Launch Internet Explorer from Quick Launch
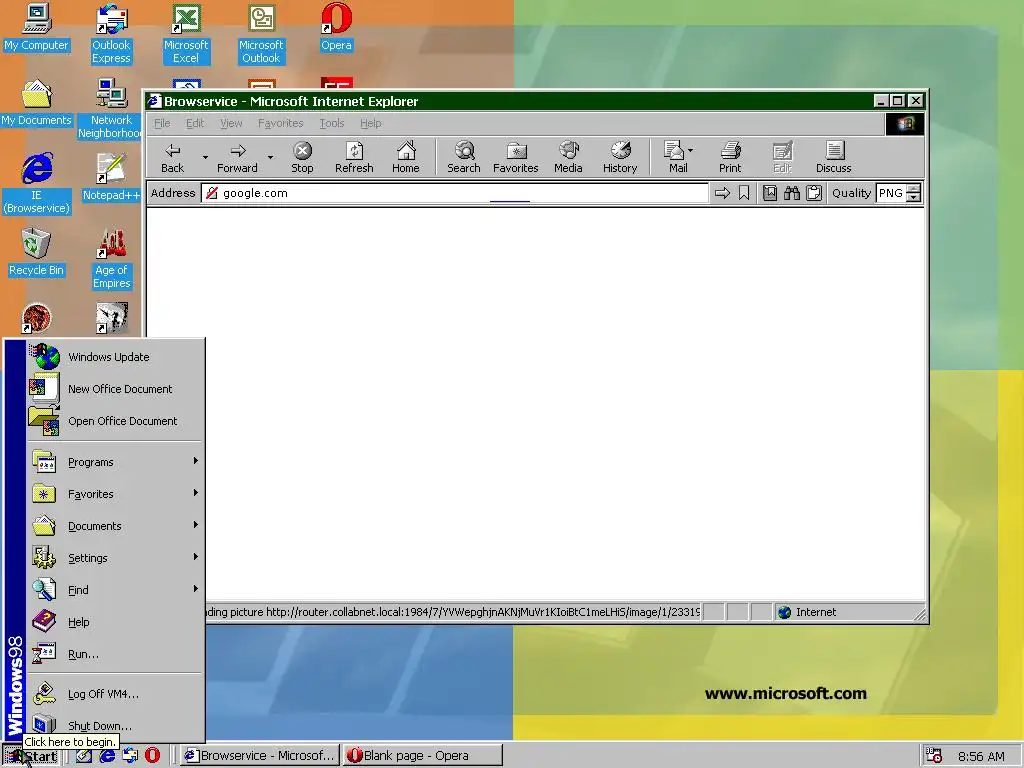Viewport: 1024px width, 768px height. tap(107, 756)
